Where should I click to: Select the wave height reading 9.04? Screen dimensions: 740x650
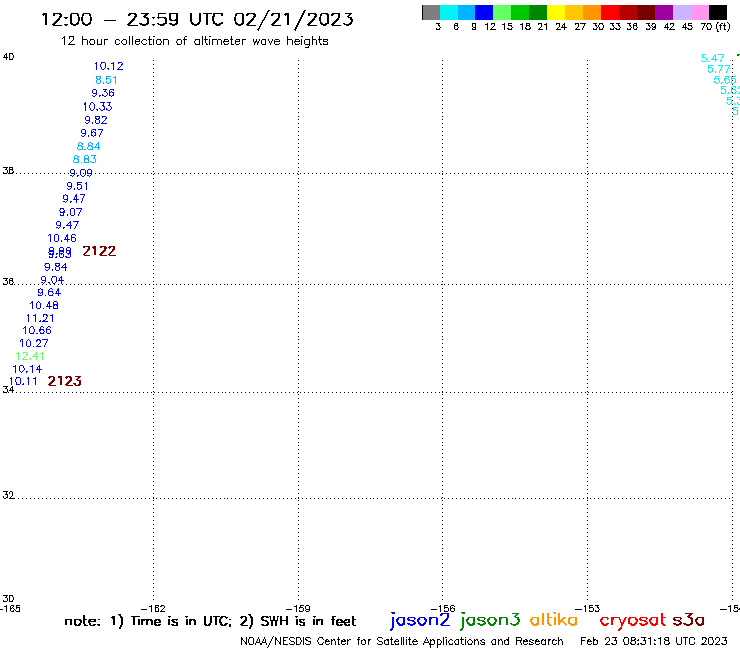(52, 280)
